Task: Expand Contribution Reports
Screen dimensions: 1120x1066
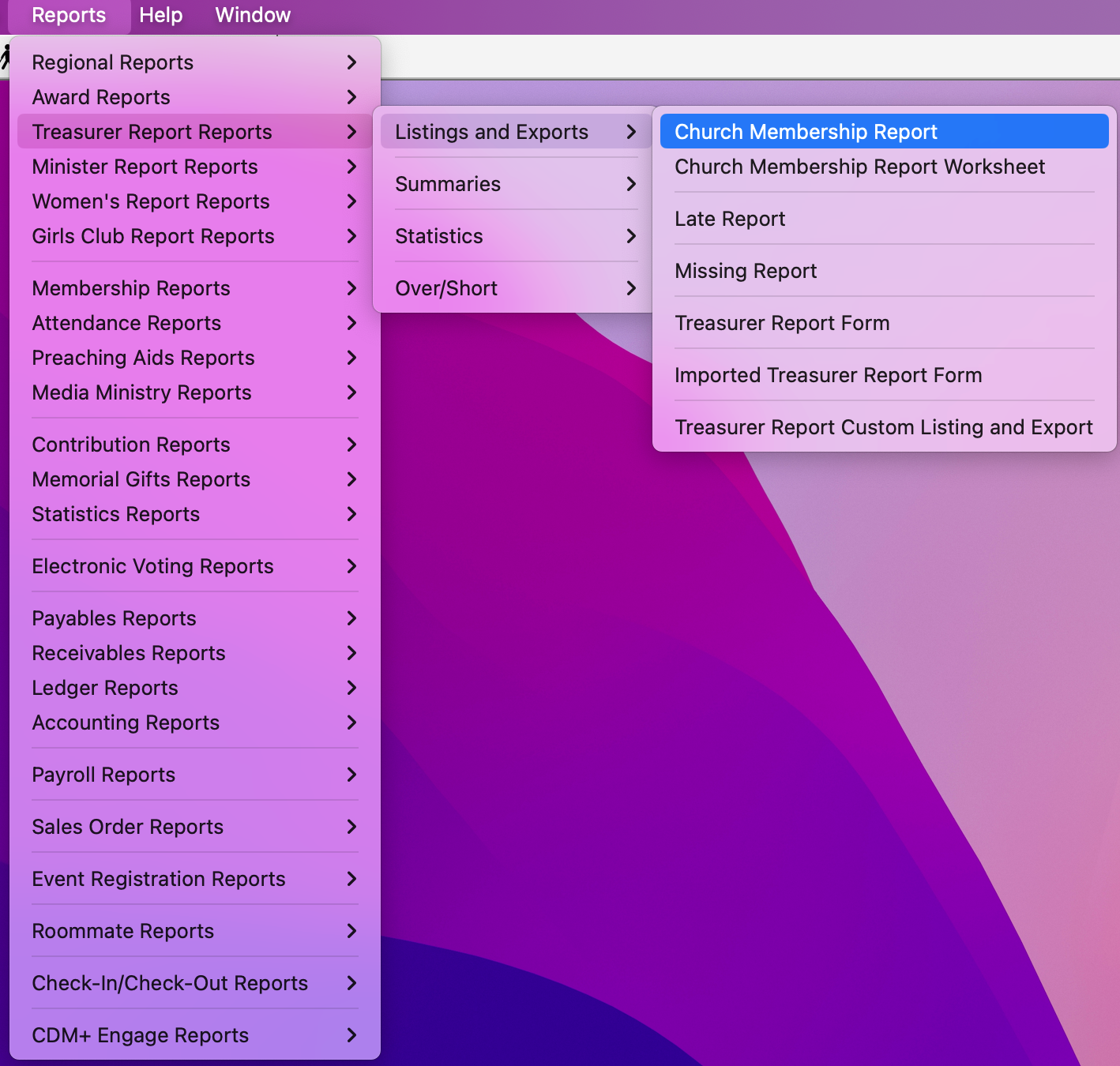Action: [131, 445]
